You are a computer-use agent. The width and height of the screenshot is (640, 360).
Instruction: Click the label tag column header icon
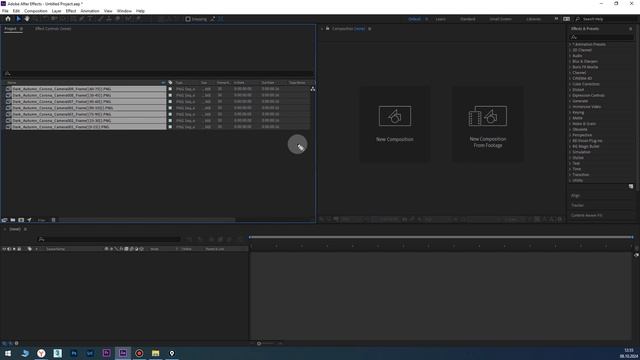[x=29, y=249]
